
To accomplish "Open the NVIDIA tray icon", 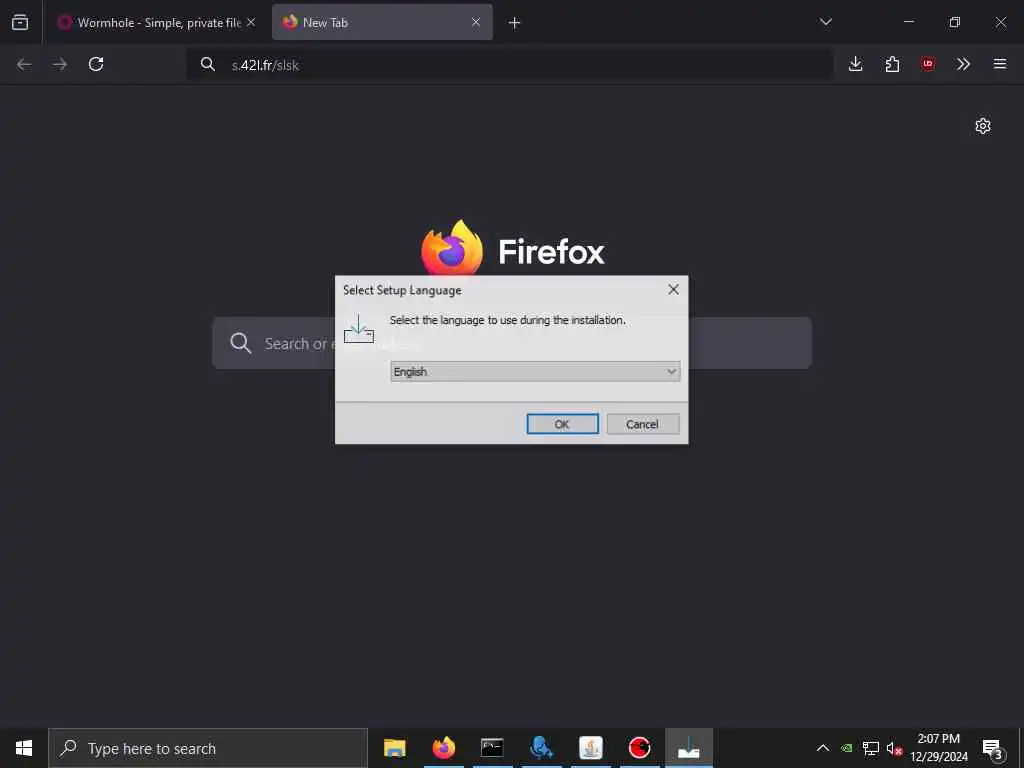I will (847, 748).
